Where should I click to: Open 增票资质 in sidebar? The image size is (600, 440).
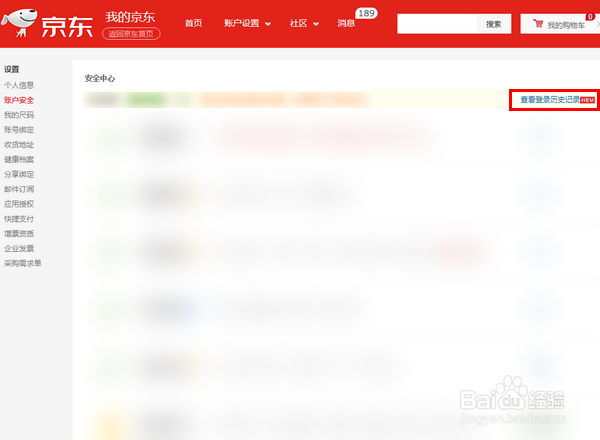tap(19, 233)
